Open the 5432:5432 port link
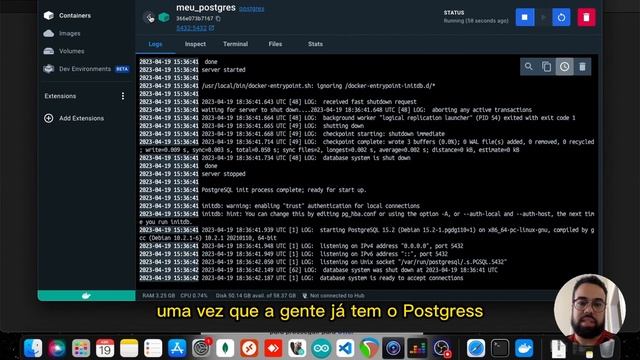This screenshot has height=360, width=640. click(x=195, y=28)
